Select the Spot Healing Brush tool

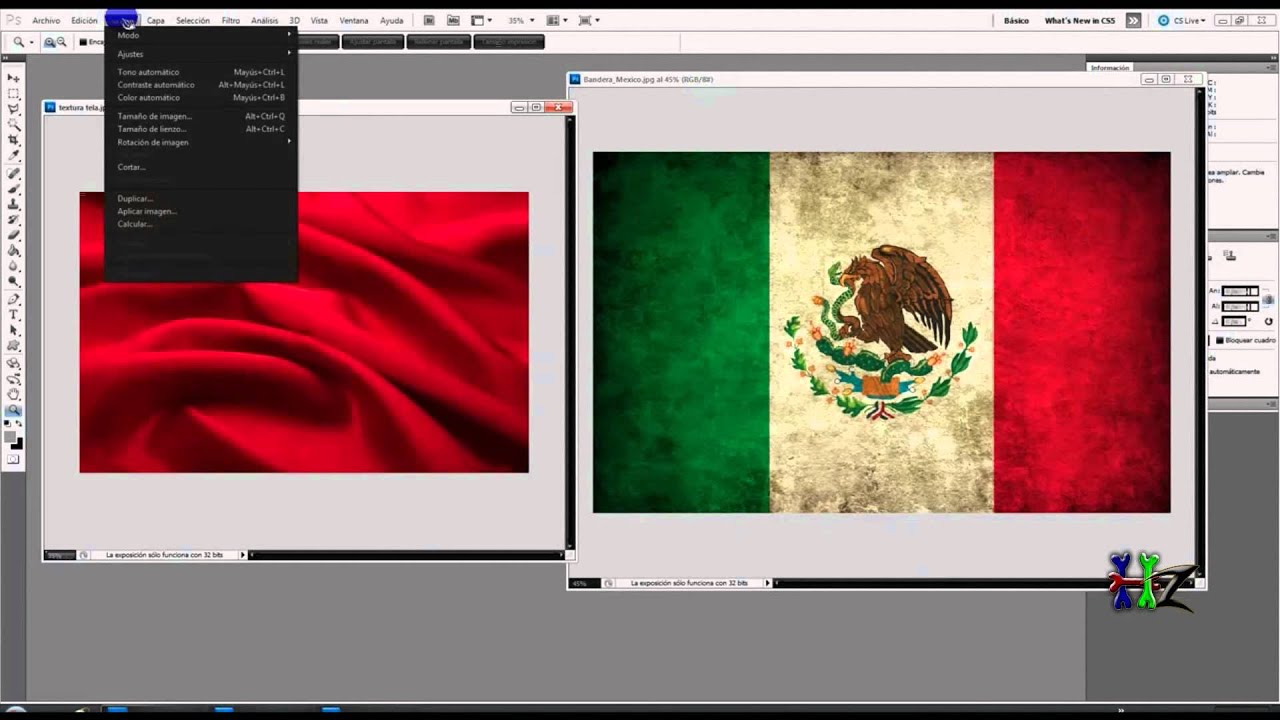14,173
